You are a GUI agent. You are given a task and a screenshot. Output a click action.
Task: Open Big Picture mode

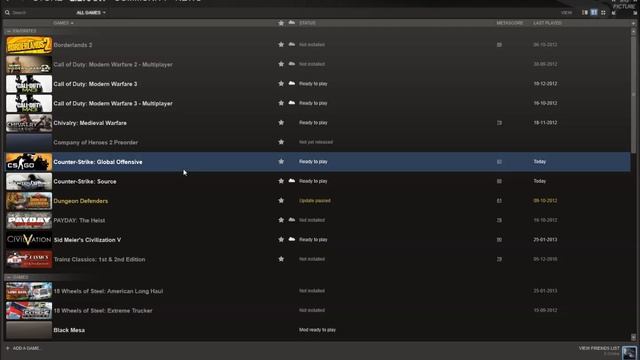click(x=624, y=7)
